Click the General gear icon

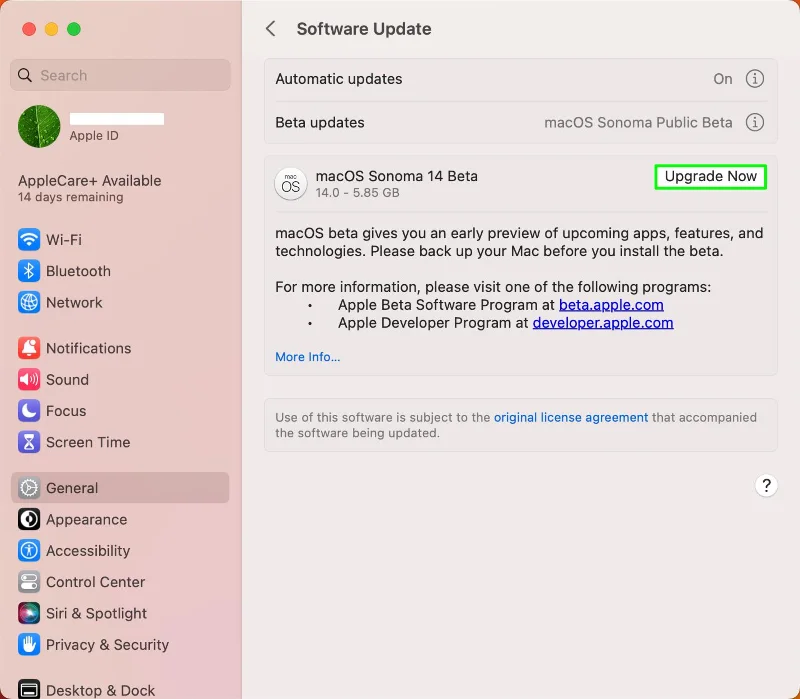tap(29, 488)
